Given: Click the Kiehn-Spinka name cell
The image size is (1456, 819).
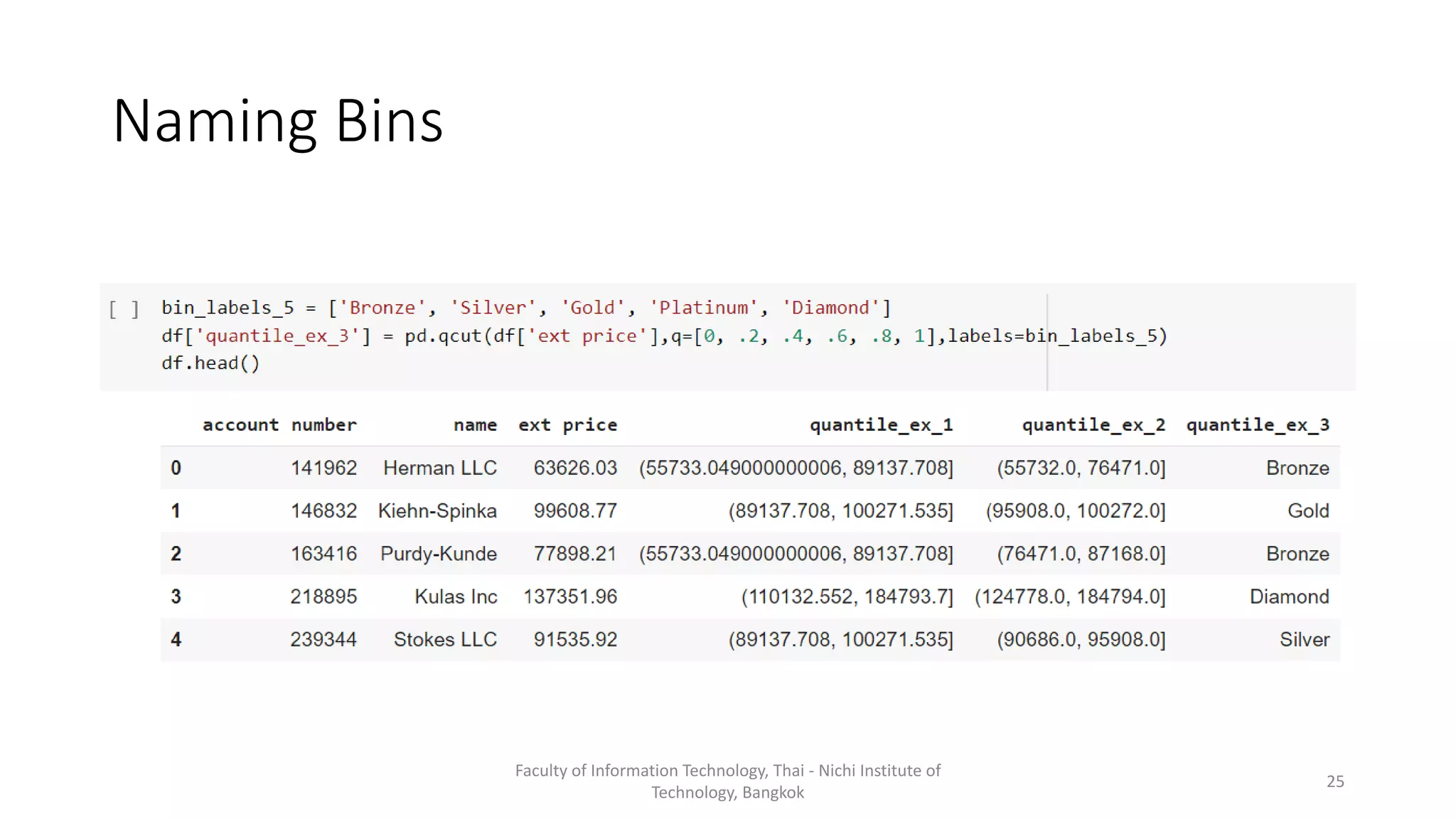Looking at the screenshot, I should [437, 510].
